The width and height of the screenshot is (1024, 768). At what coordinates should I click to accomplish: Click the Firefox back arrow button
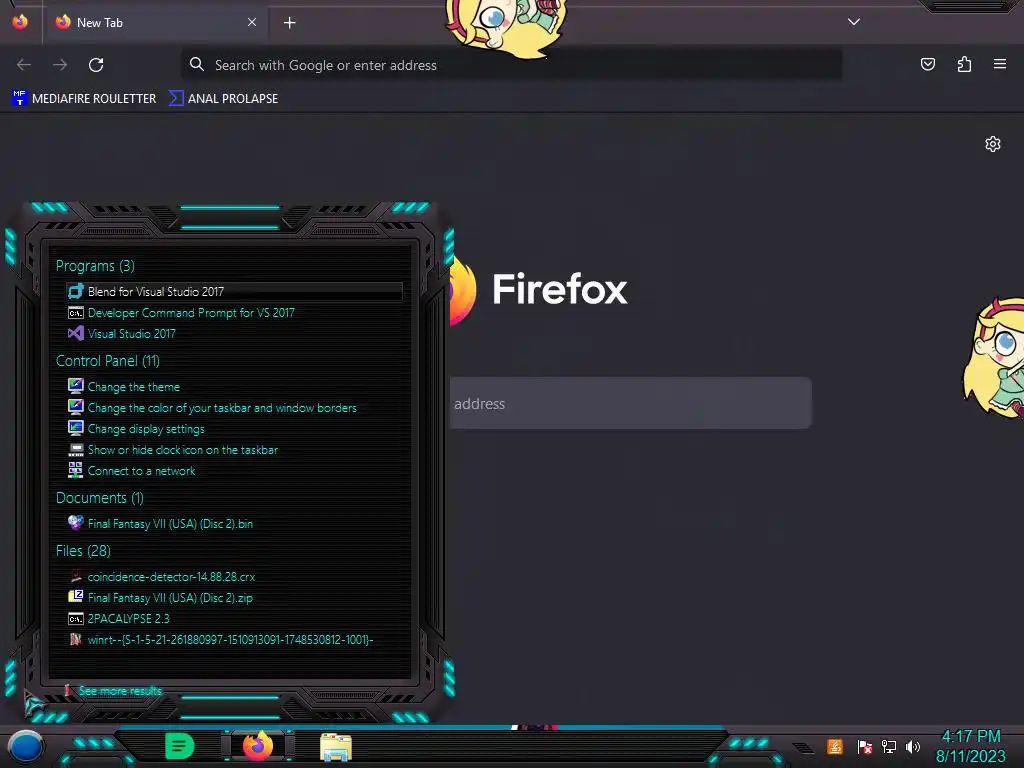click(x=24, y=65)
